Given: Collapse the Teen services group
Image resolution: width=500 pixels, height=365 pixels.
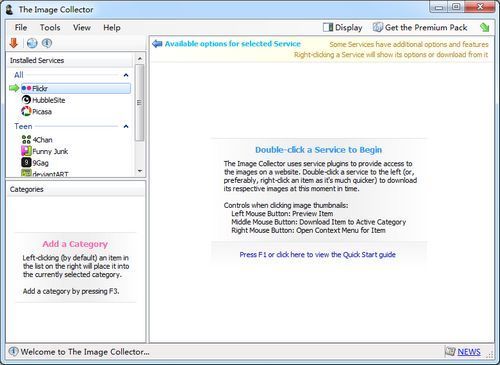Looking at the screenshot, I should [126, 126].
